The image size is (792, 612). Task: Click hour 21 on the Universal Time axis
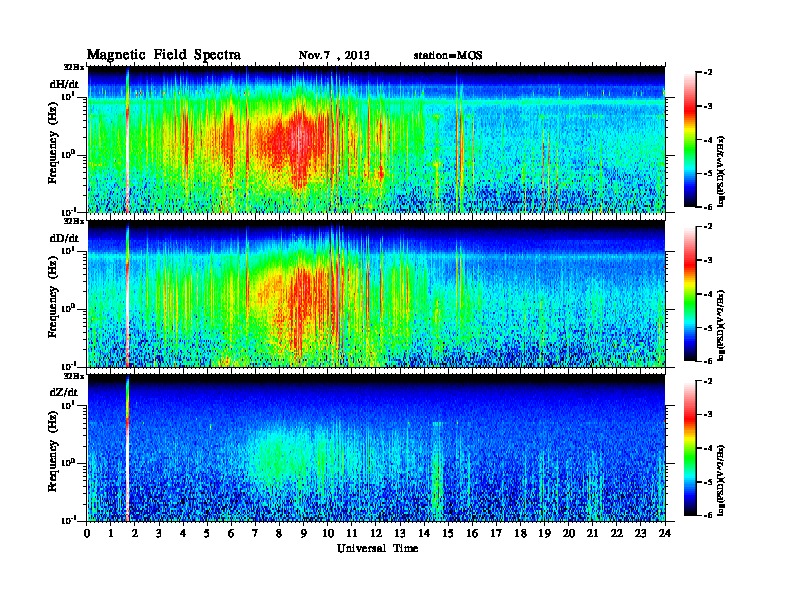[592, 534]
